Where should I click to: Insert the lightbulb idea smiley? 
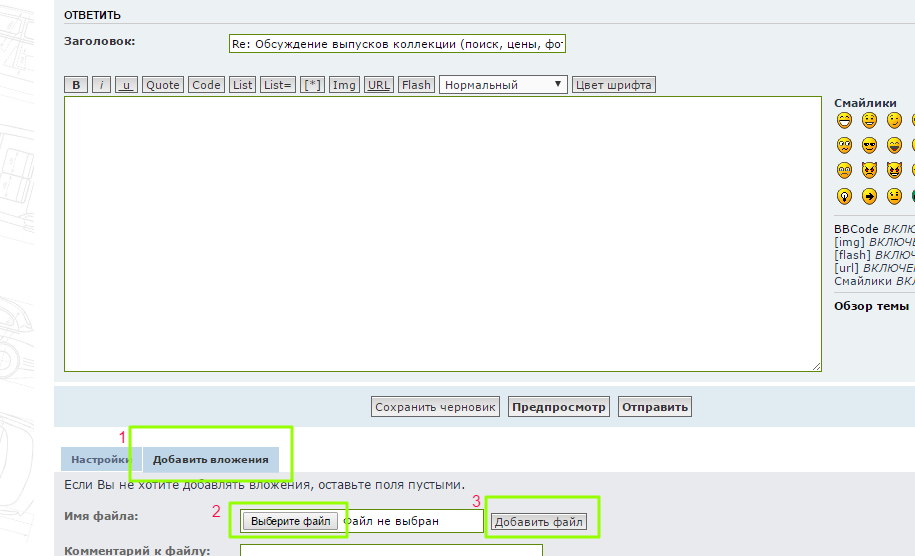[844, 196]
